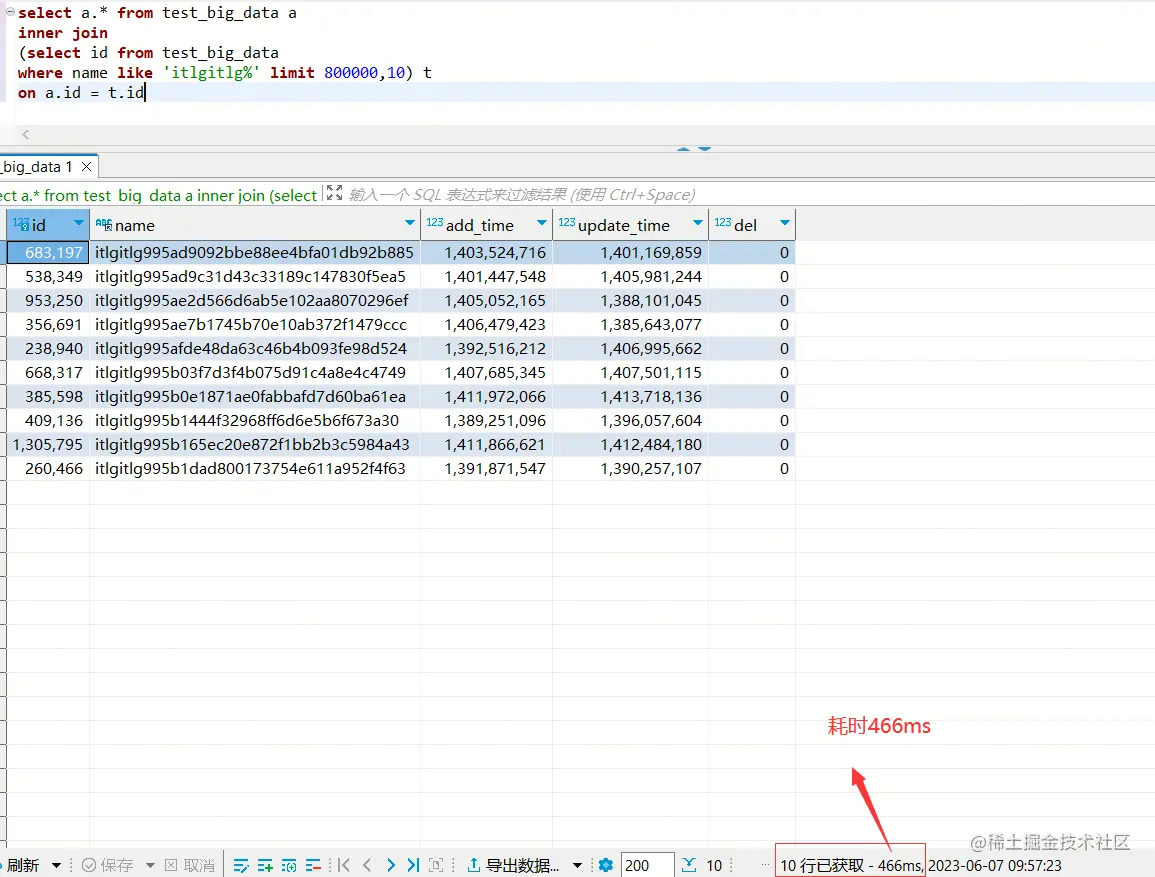Click the downward panel maximize arrow
The width and height of the screenshot is (1155, 877).
(x=705, y=149)
